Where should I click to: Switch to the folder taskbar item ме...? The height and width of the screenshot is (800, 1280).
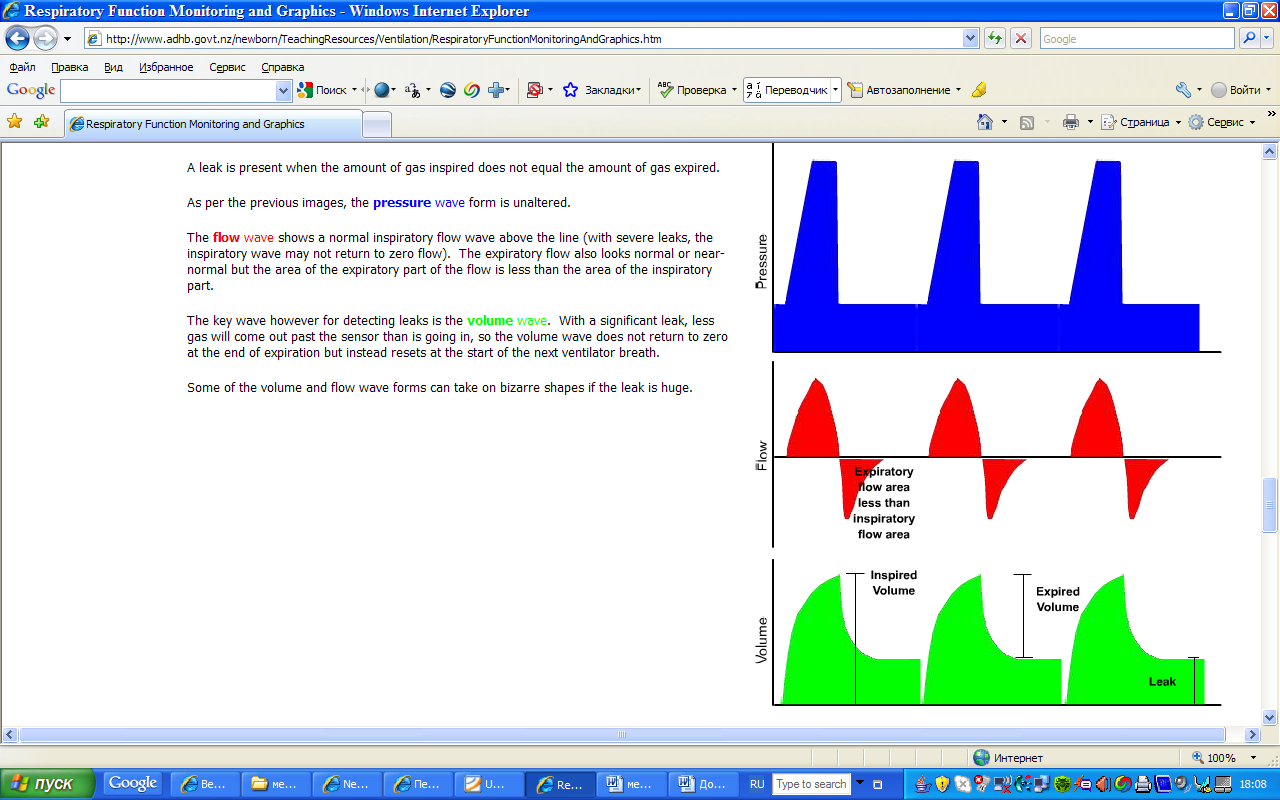pyautogui.click(x=275, y=784)
